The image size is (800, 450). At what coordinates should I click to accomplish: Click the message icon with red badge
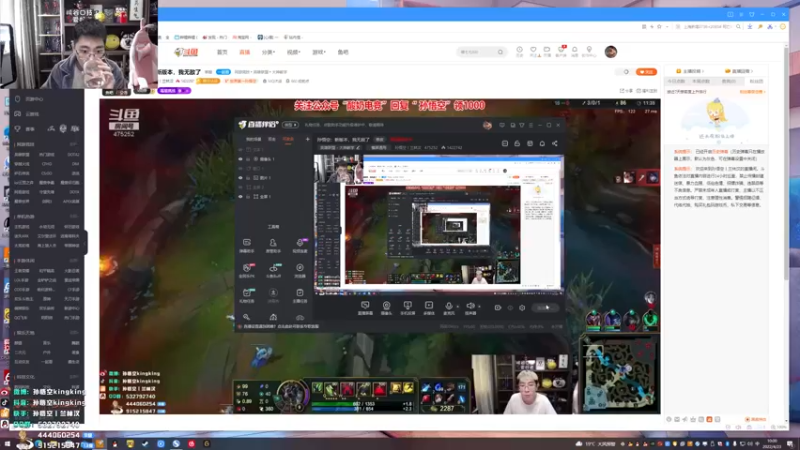point(561,51)
